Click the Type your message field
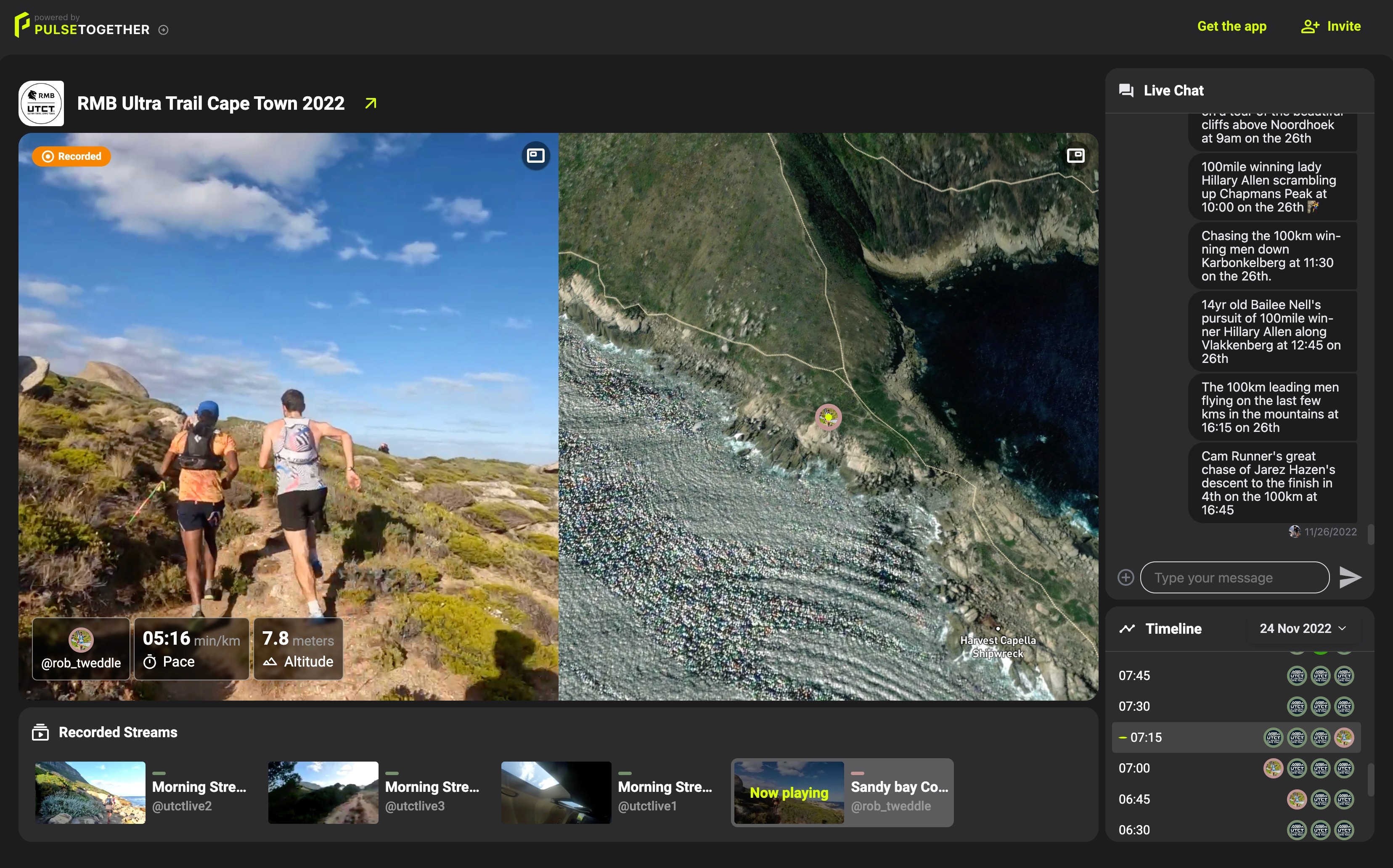The image size is (1393, 868). 1234,577
